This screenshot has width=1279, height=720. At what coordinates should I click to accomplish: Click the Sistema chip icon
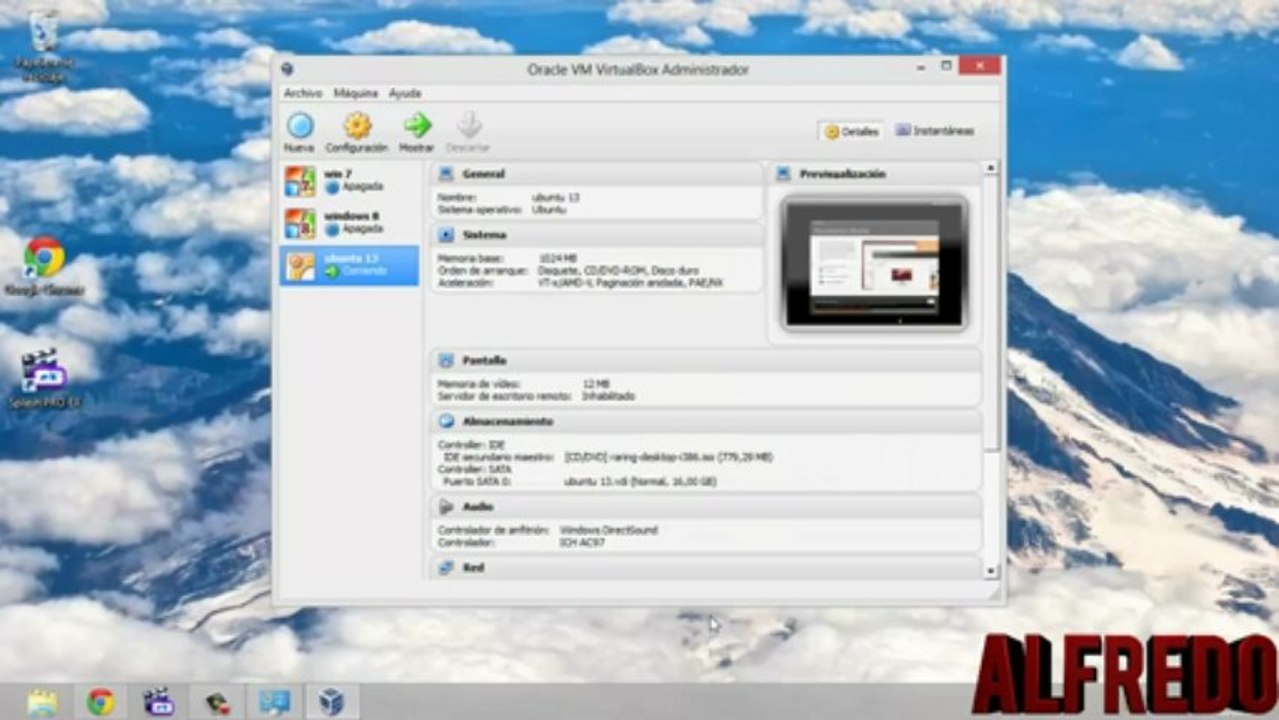446,235
